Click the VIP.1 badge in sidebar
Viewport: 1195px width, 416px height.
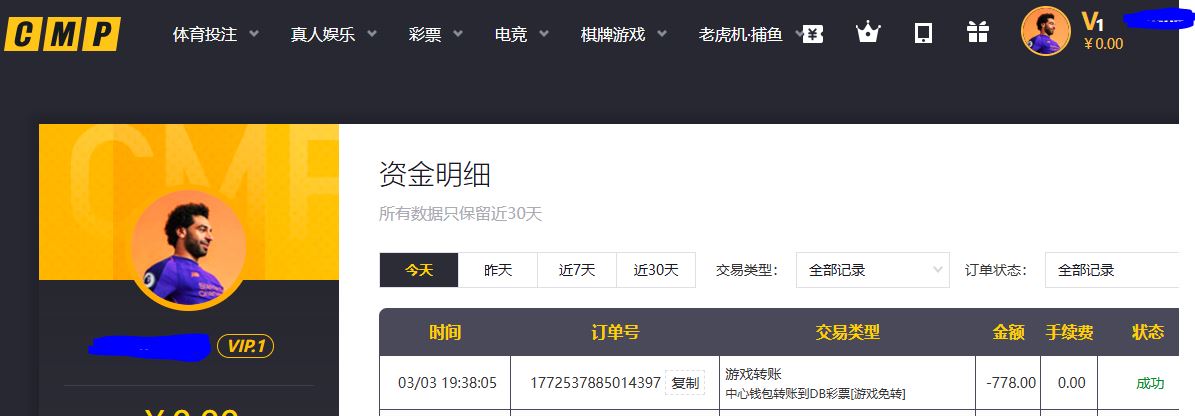(x=245, y=346)
